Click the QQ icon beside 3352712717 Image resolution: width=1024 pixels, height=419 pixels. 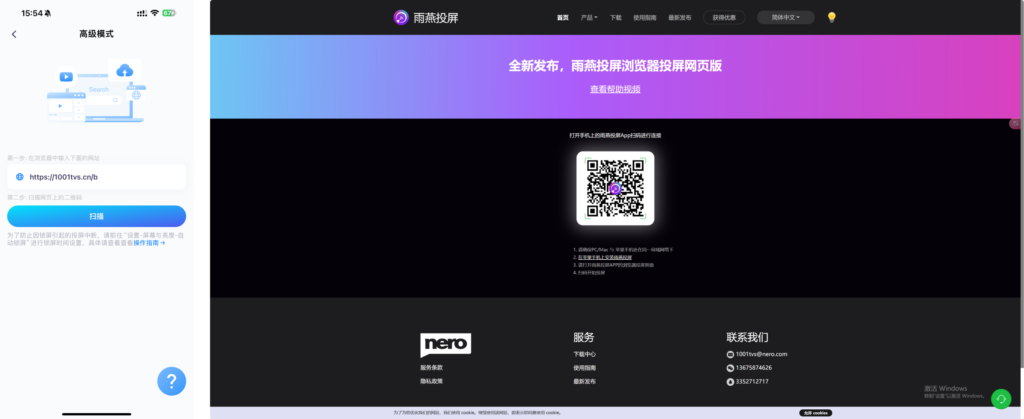pos(730,382)
